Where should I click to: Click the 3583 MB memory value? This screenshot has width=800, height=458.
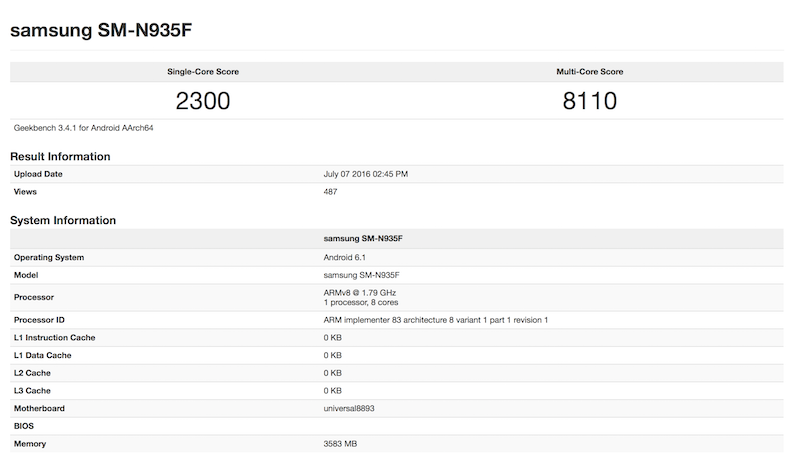click(343, 443)
